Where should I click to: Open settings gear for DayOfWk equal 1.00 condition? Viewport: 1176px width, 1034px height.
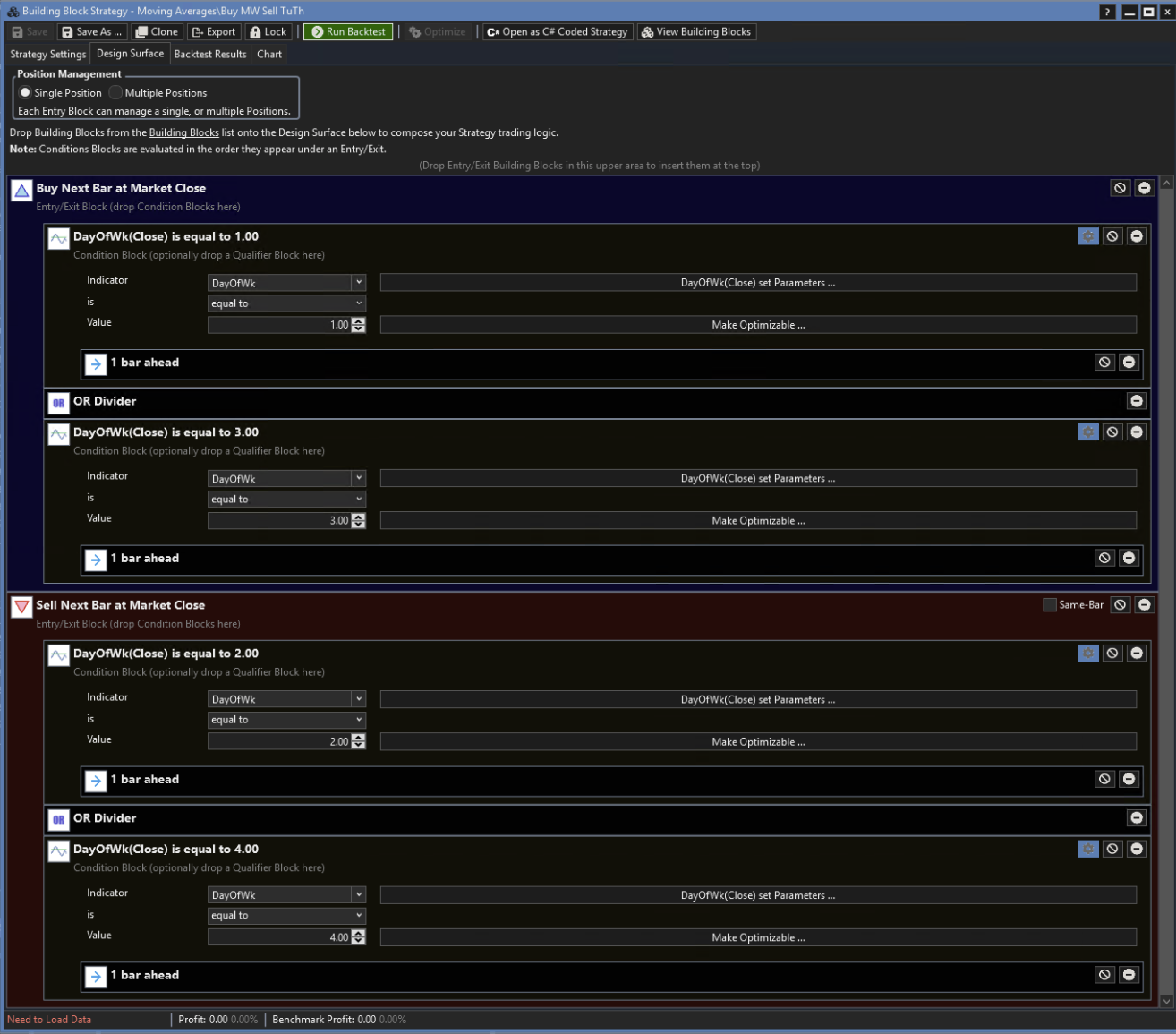[1087, 236]
